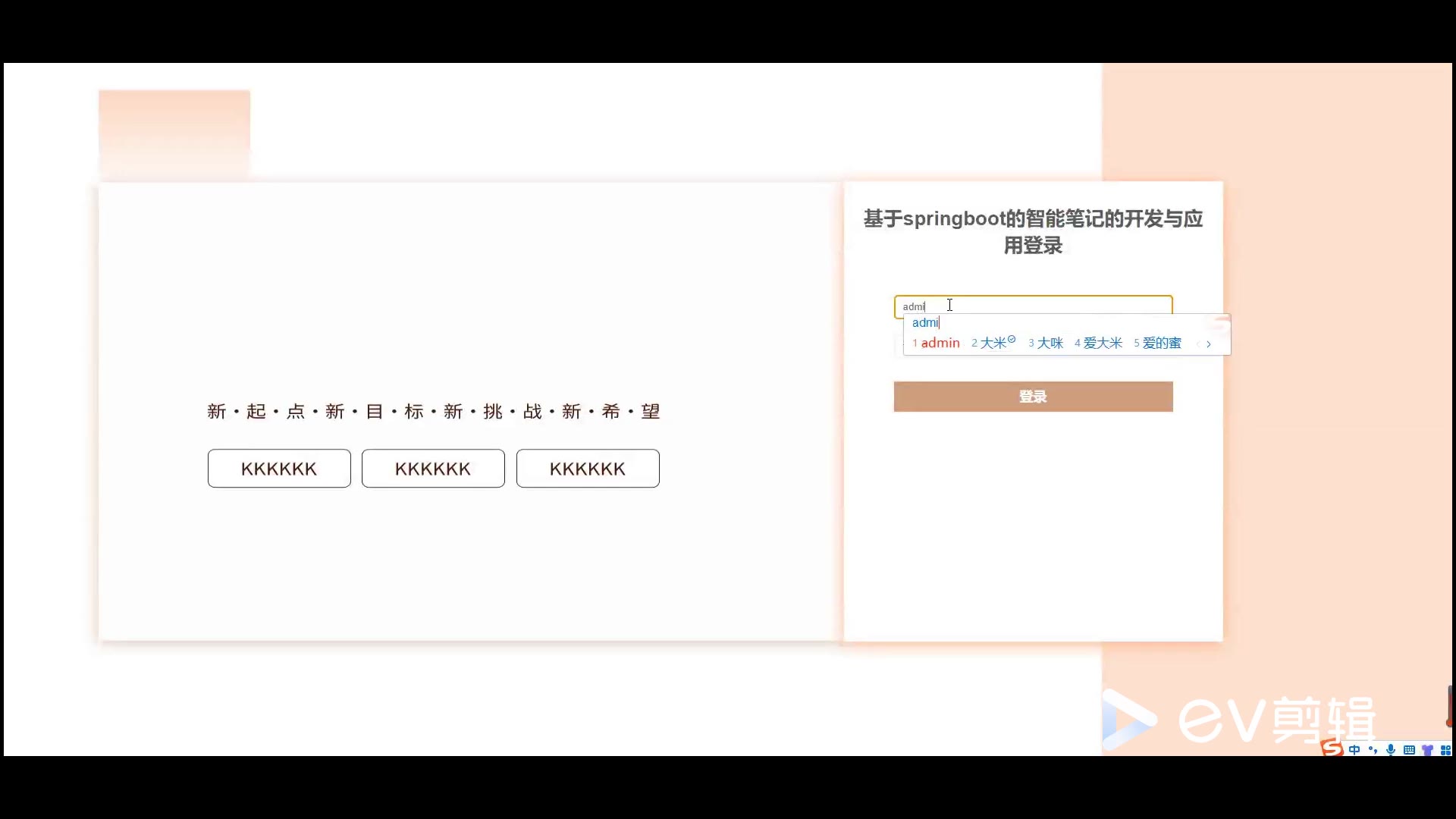This screenshot has height=819, width=1456.
Task: Click the Sogou input method logo icon
Action: 1332,748
